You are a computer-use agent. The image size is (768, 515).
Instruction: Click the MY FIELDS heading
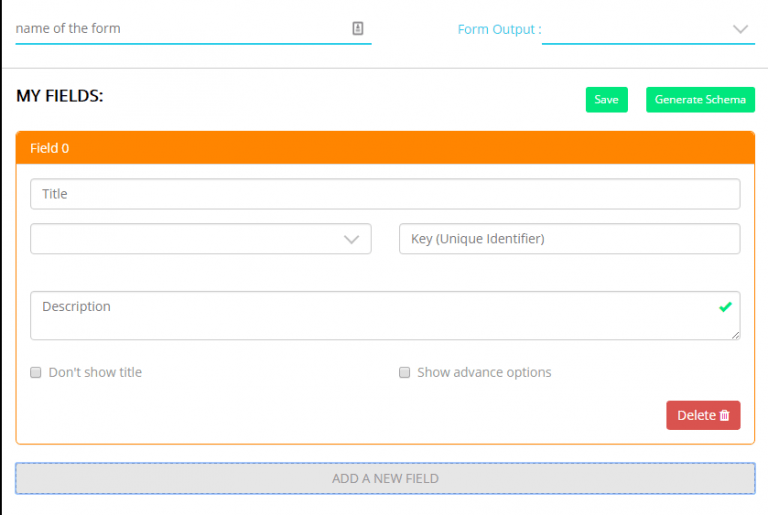pyautogui.click(x=60, y=96)
